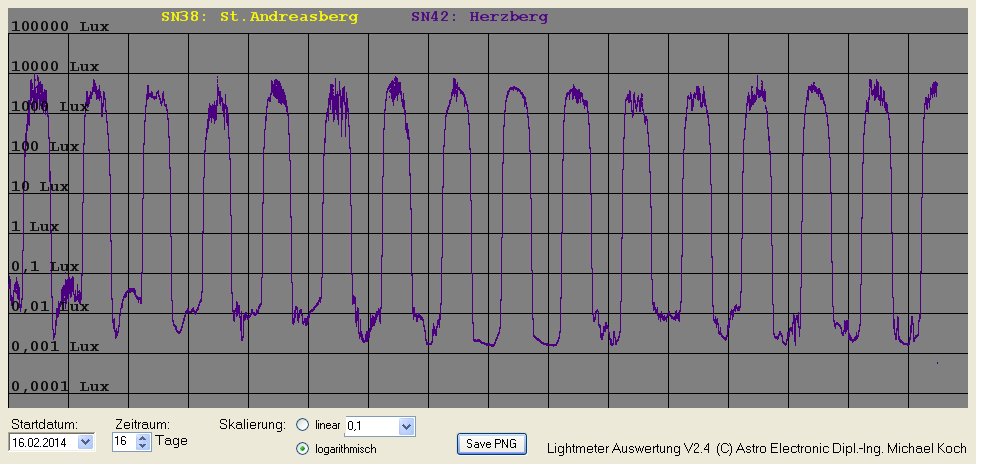
Task: Click the SN38: St.Andreasberg legend label
Action: pyautogui.click(x=259, y=18)
